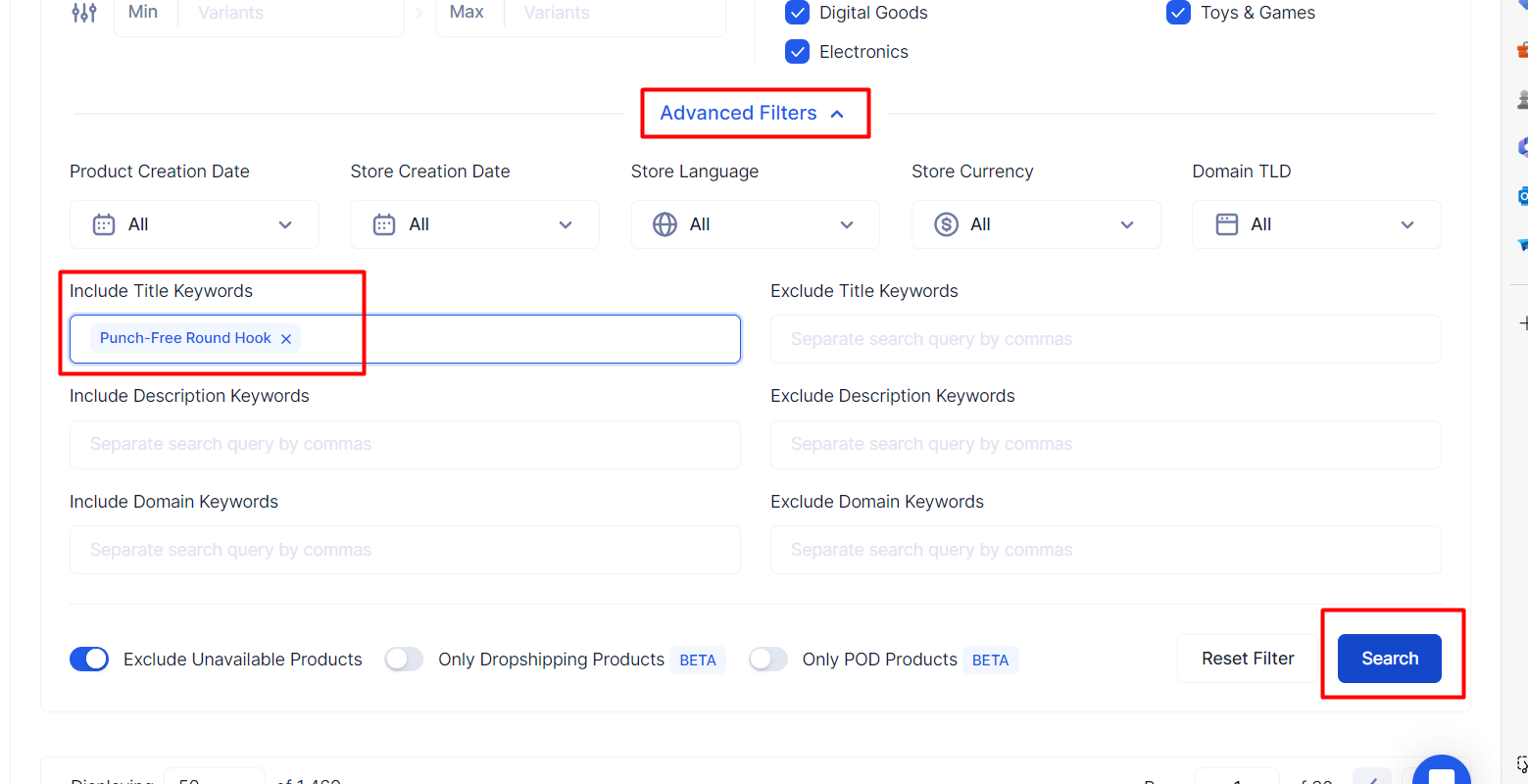The height and width of the screenshot is (784, 1528).
Task: Collapse the Advanced Filters section
Action: tap(753, 113)
